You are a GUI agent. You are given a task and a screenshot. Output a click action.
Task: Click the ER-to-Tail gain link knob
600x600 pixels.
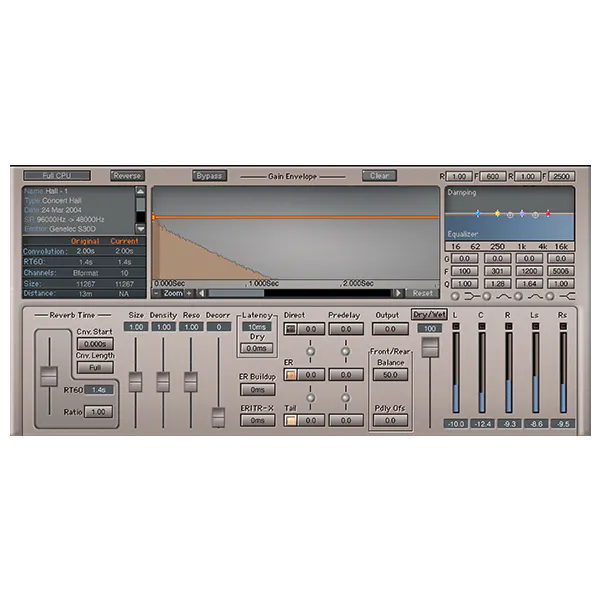(311, 398)
